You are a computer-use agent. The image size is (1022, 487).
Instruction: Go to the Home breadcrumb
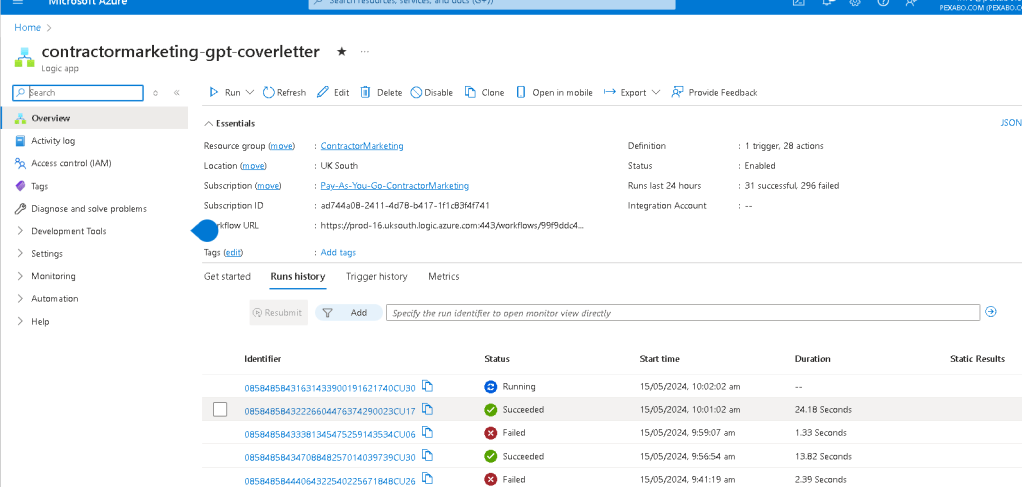pos(27,27)
